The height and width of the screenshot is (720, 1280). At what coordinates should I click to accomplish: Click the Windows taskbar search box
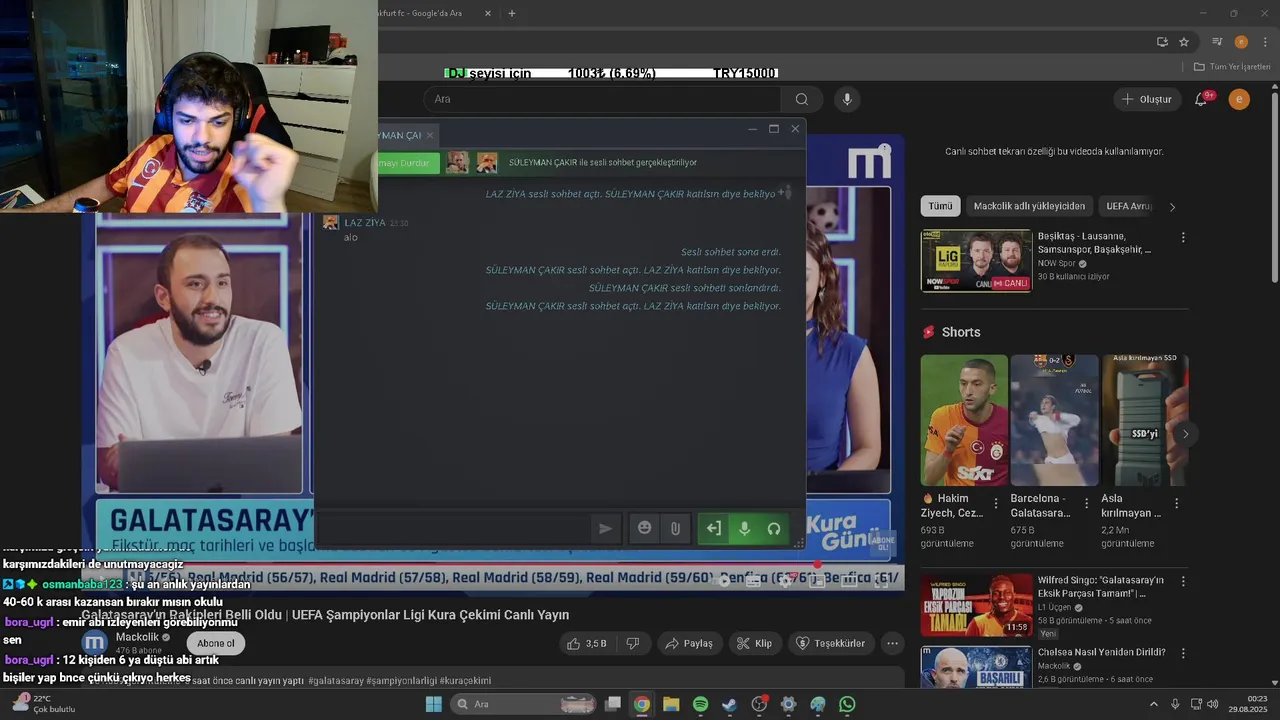tap(525, 704)
